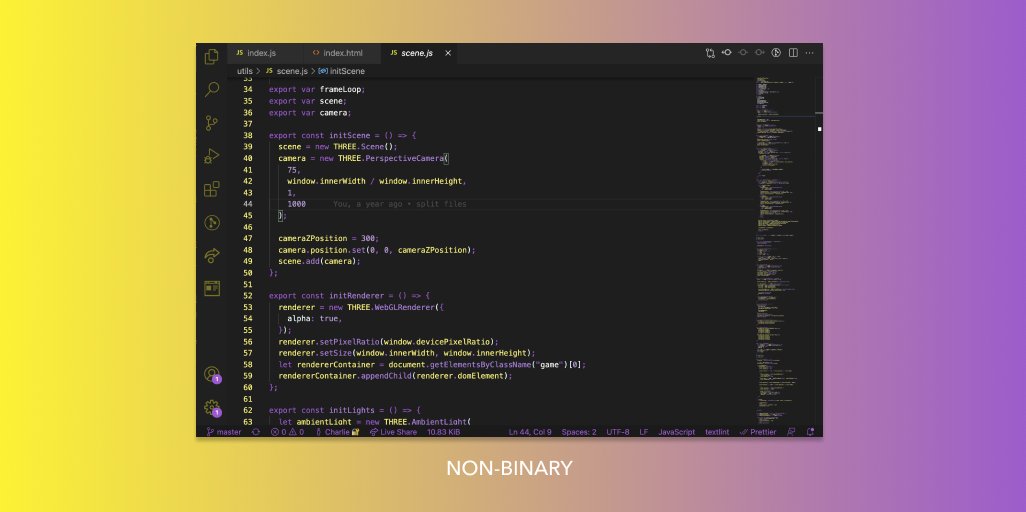
Task: Open notifications bell icon
Action: pos(810,432)
